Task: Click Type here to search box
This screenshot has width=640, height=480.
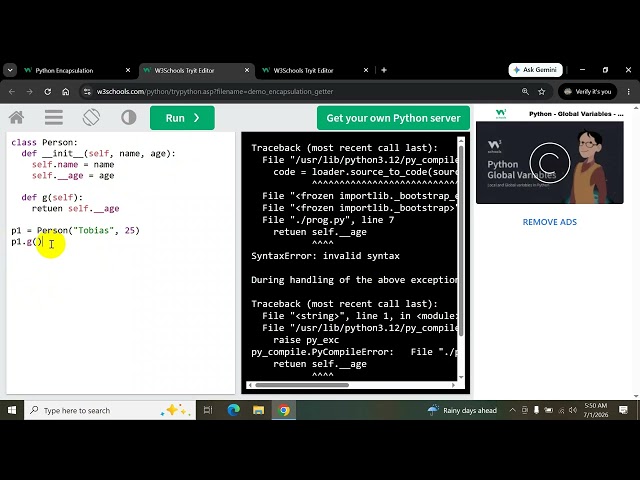Action: (110, 410)
